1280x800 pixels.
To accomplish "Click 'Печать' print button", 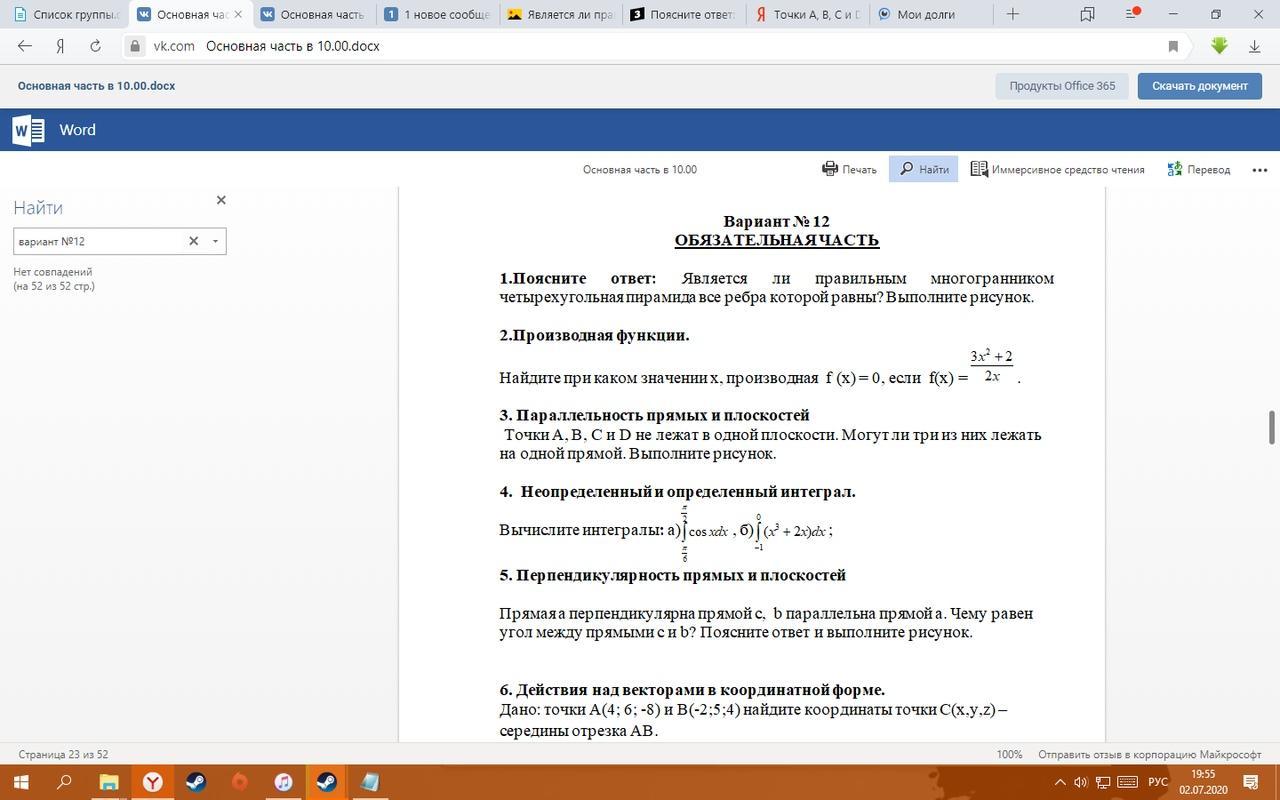I will [x=849, y=169].
